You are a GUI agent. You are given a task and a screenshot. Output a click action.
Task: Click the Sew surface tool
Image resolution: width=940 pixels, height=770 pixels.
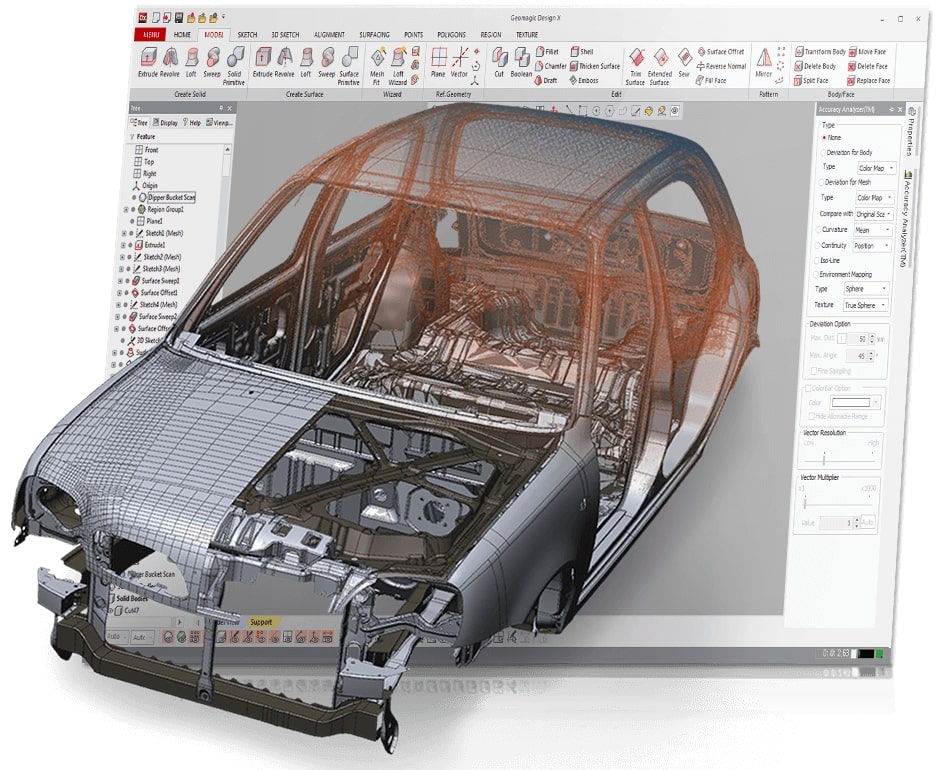pyautogui.click(x=684, y=62)
